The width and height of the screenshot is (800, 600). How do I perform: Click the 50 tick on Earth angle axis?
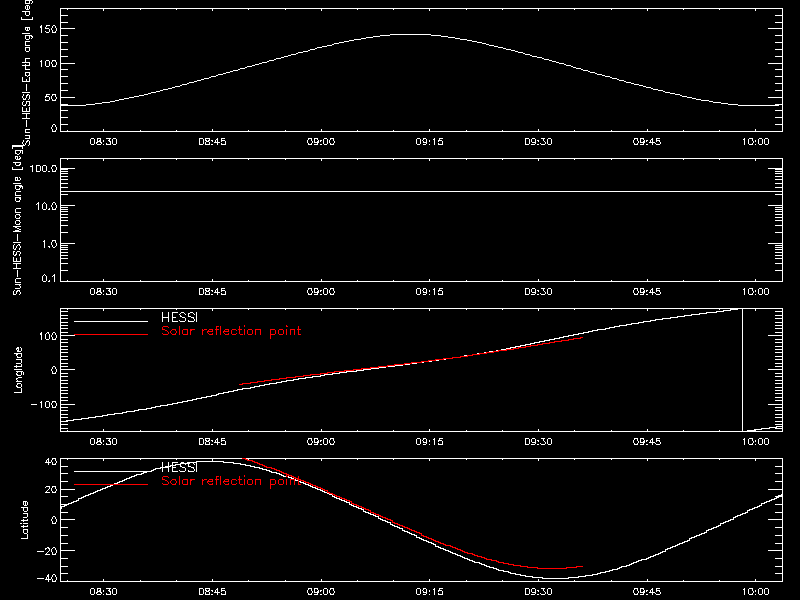click(51, 98)
